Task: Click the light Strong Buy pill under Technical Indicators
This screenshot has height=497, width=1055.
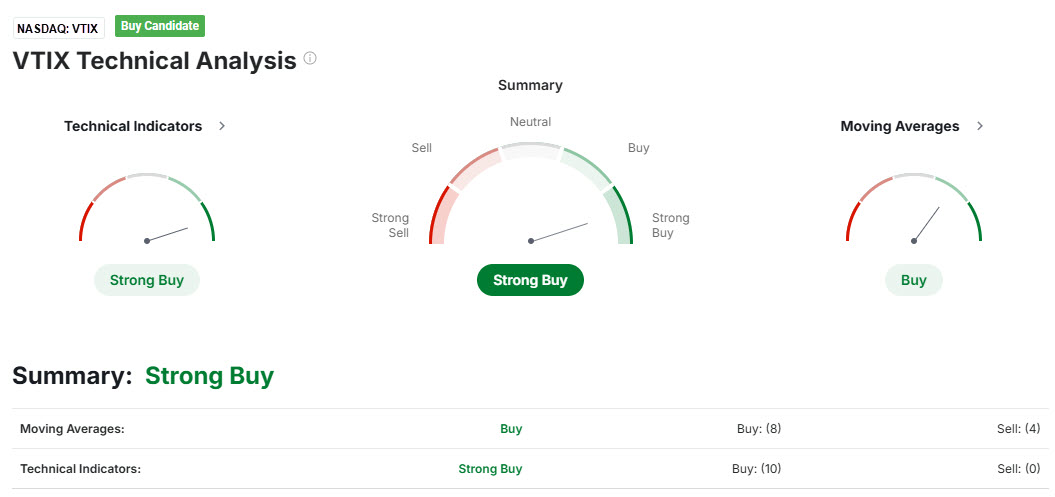Action: (147, 280)
